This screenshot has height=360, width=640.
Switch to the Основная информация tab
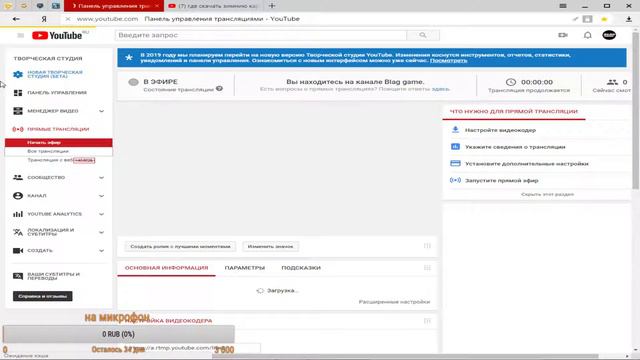pos(167,268)
